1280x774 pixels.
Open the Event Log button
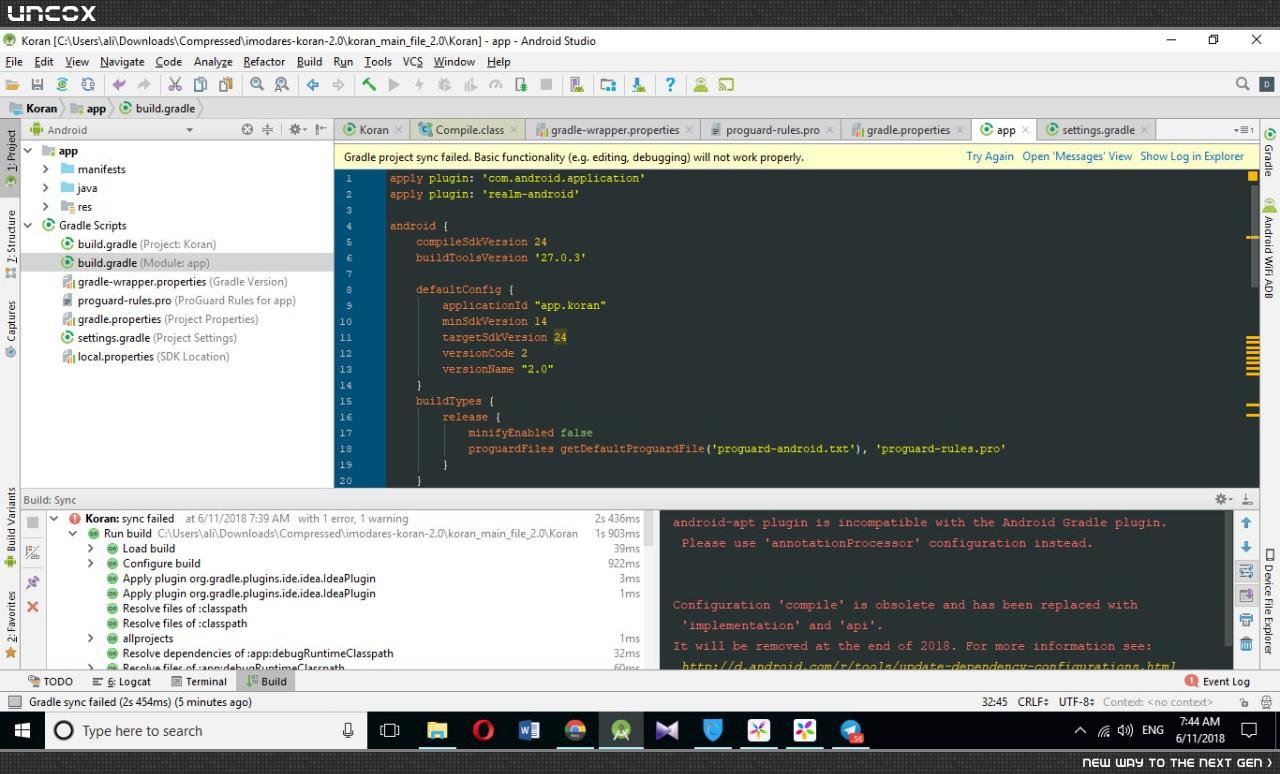tap(1217, 681)
